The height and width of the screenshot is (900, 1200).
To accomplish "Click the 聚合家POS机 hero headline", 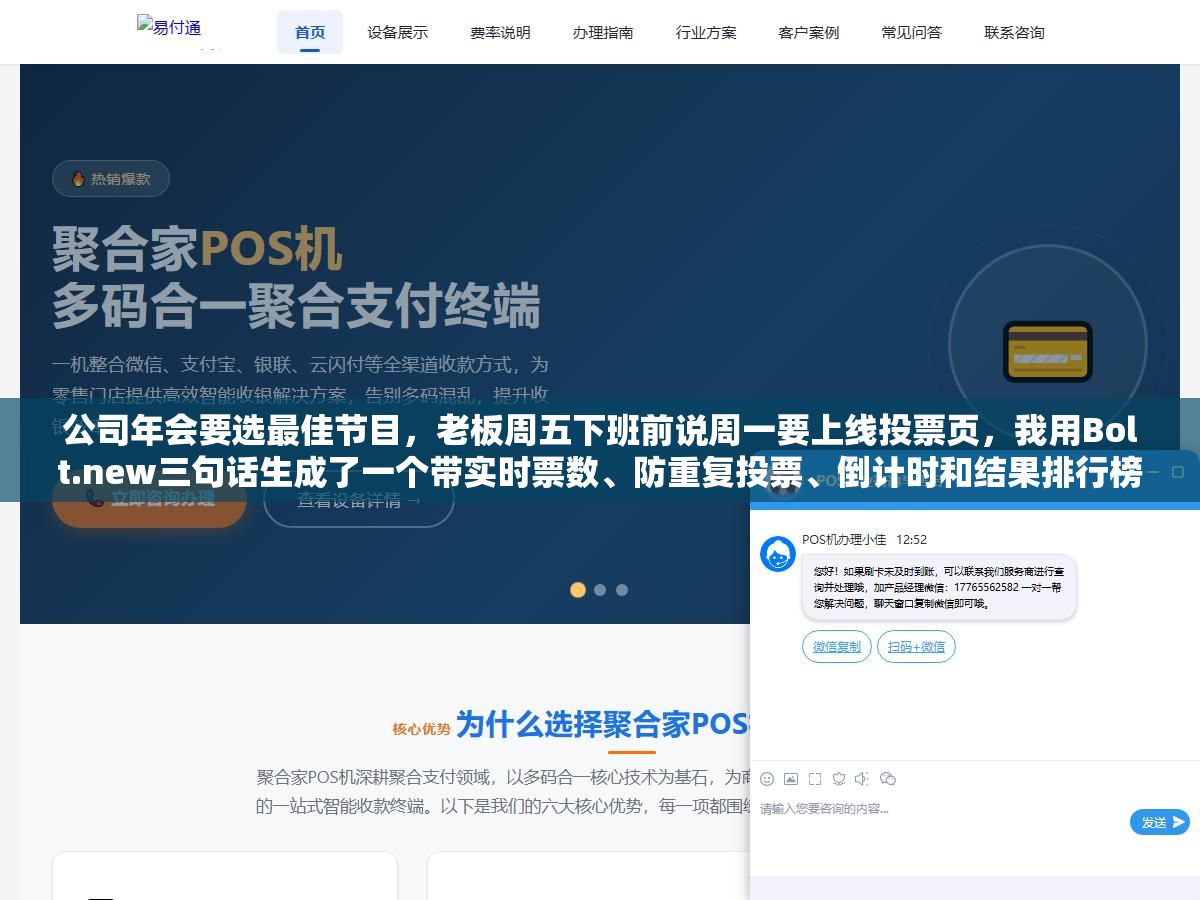I will click(197, 249).
